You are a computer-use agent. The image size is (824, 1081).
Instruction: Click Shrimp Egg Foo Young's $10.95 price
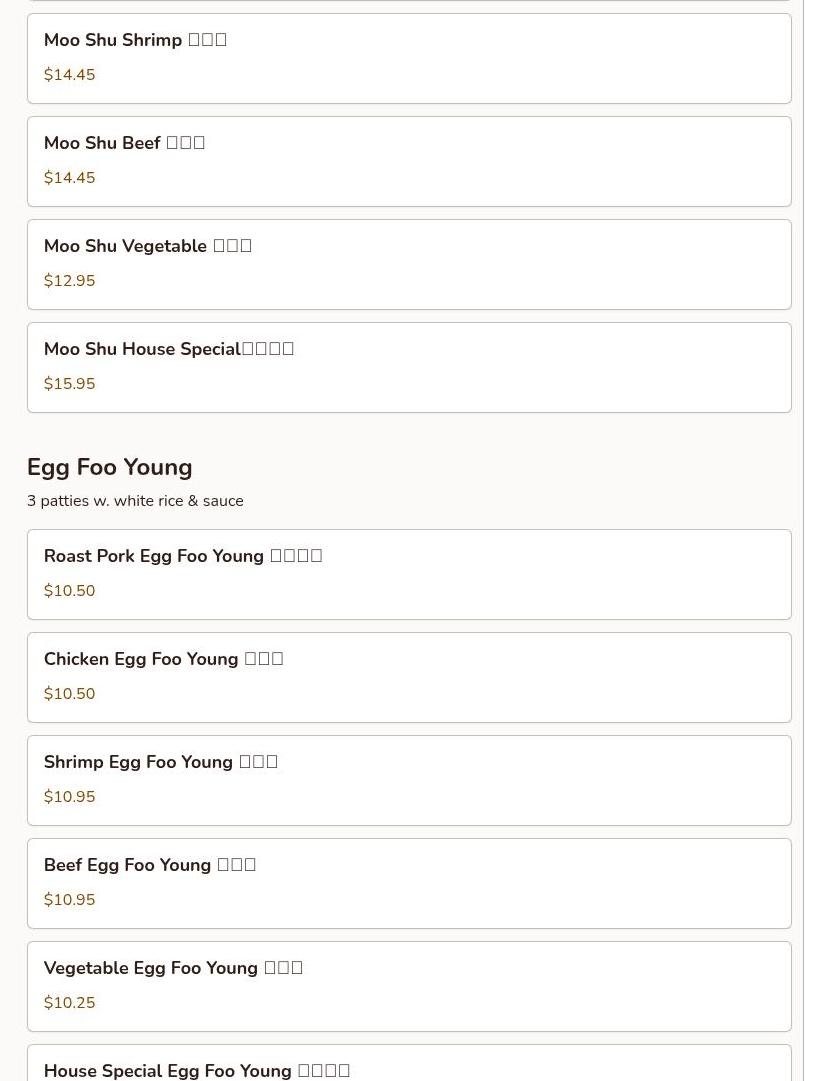point(69,797)
